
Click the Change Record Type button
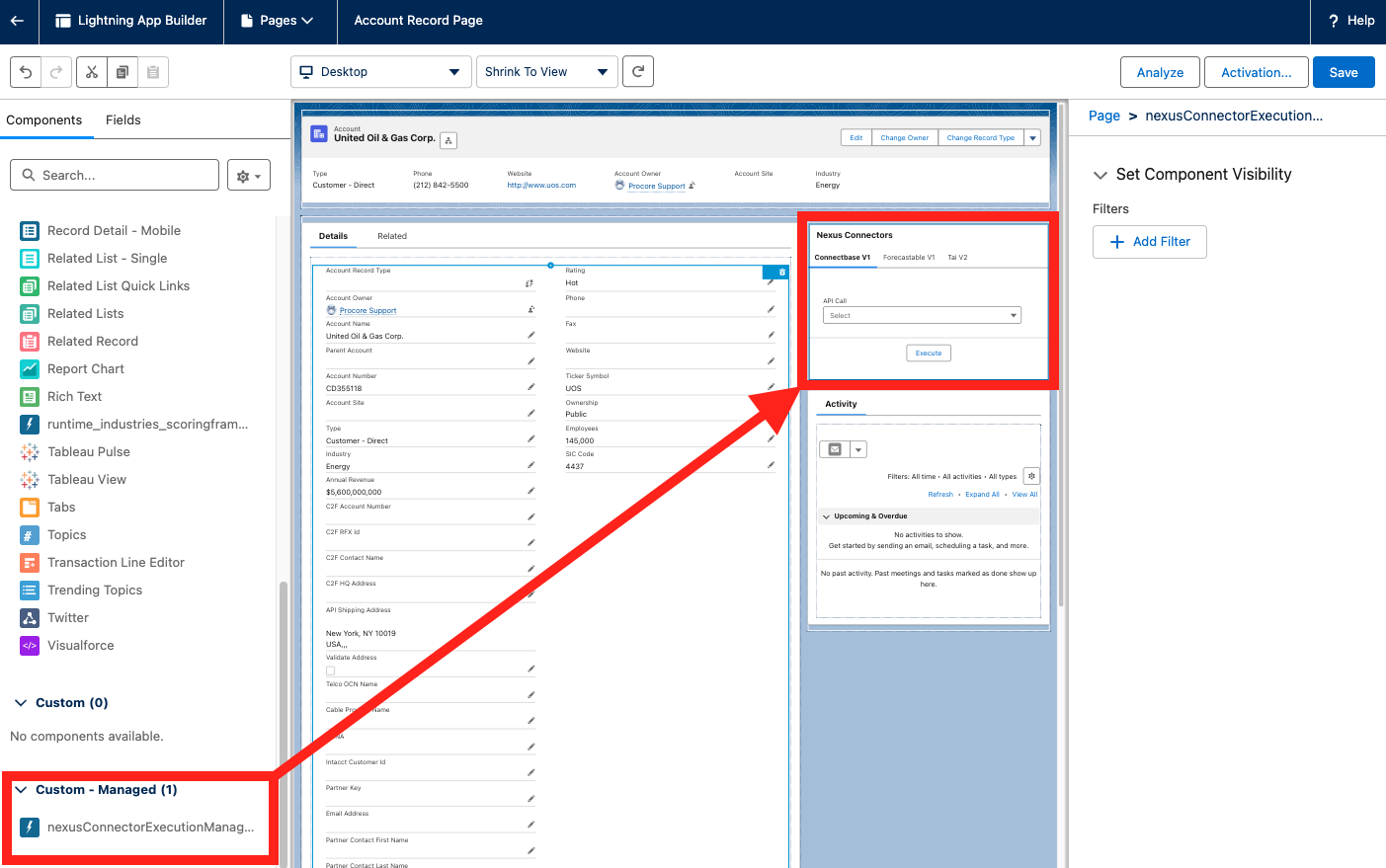[981, 138]
